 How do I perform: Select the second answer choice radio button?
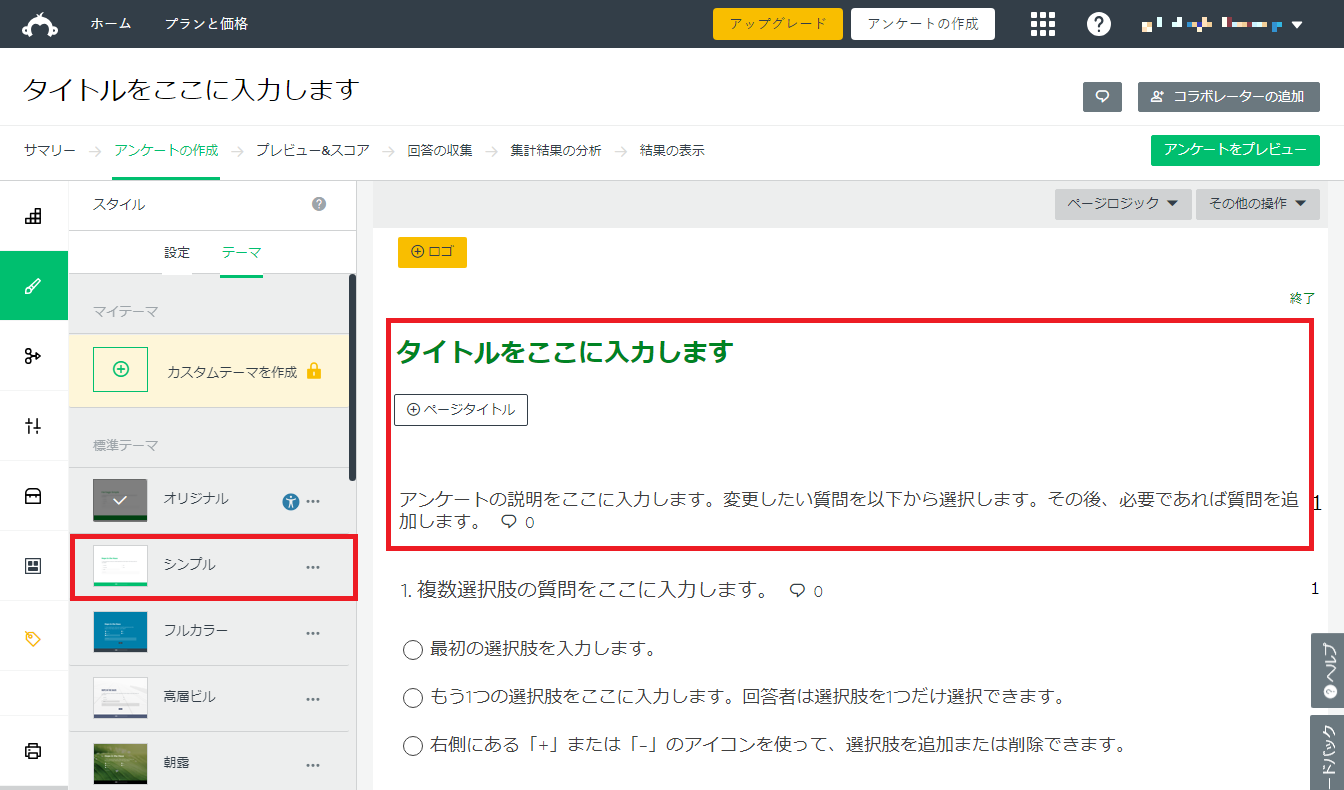[x=413, y=697]
